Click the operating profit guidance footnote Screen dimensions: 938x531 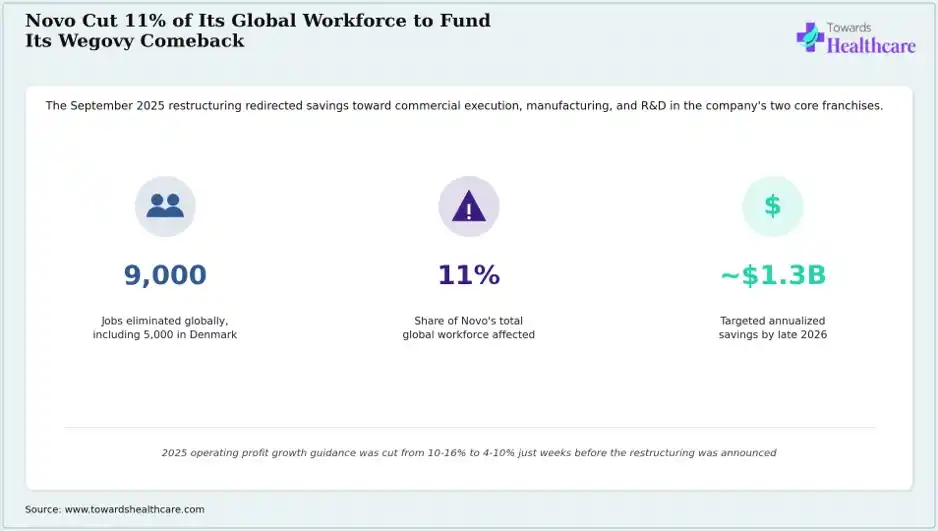(x=469, y=453)
